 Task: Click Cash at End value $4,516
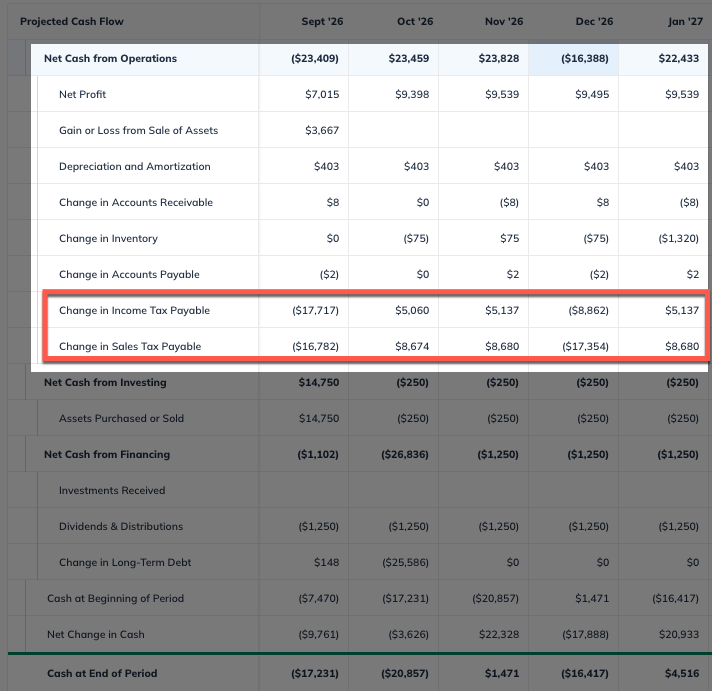point(682,673)
